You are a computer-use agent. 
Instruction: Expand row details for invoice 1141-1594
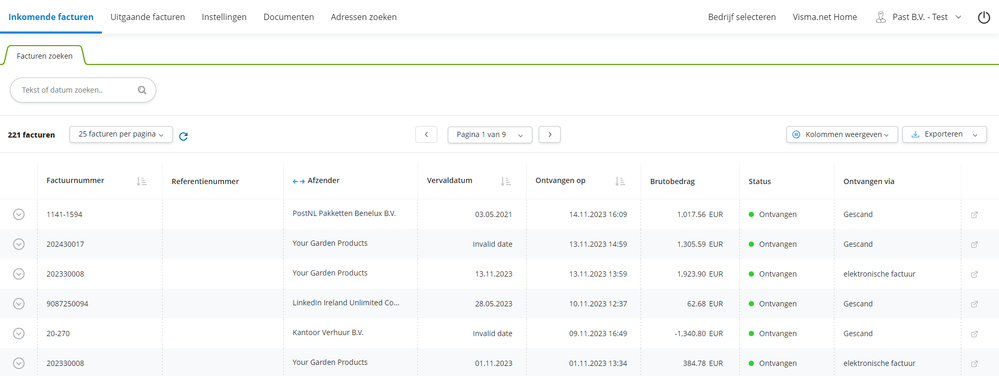click(18, 215)
